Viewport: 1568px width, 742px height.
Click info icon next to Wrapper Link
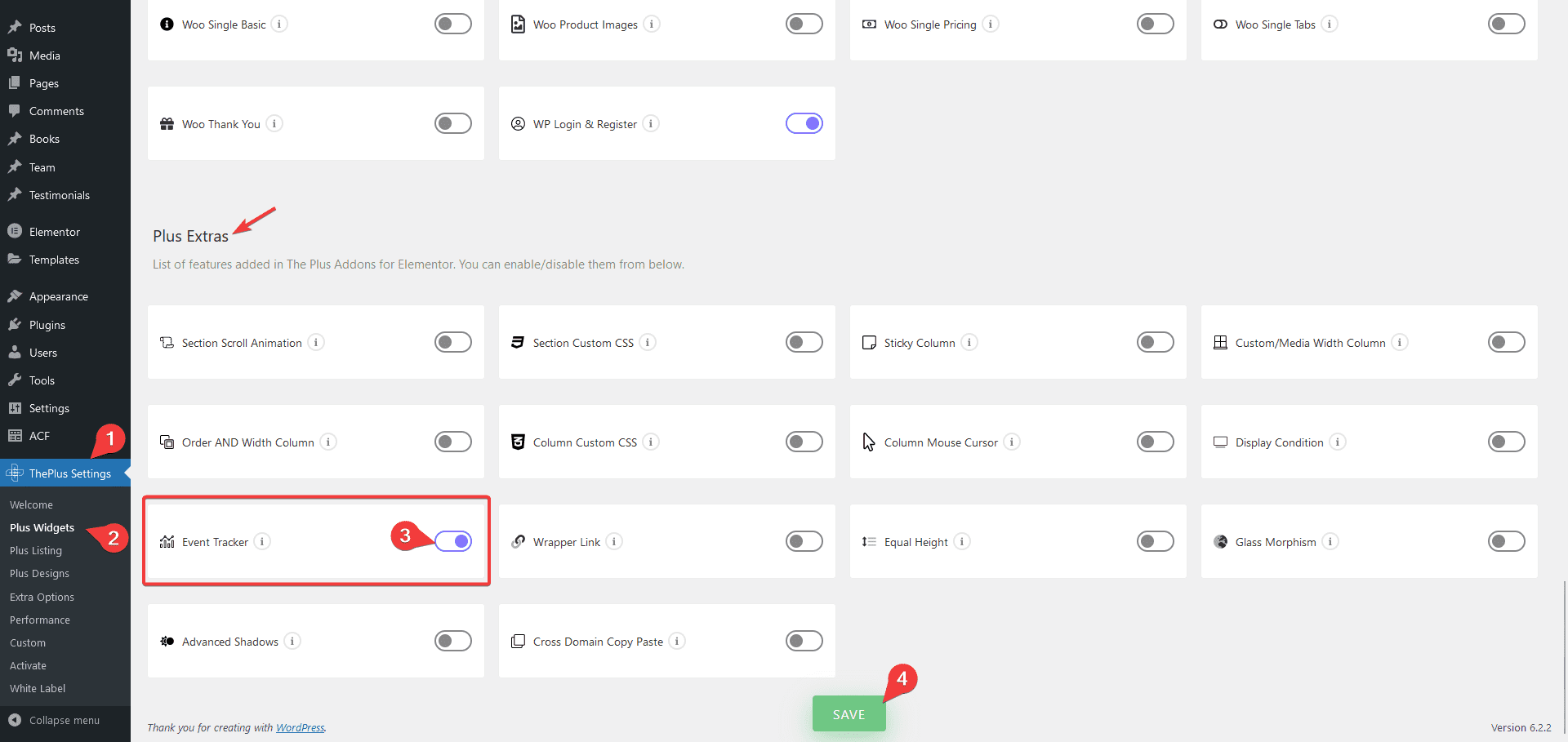coord(614,541)
